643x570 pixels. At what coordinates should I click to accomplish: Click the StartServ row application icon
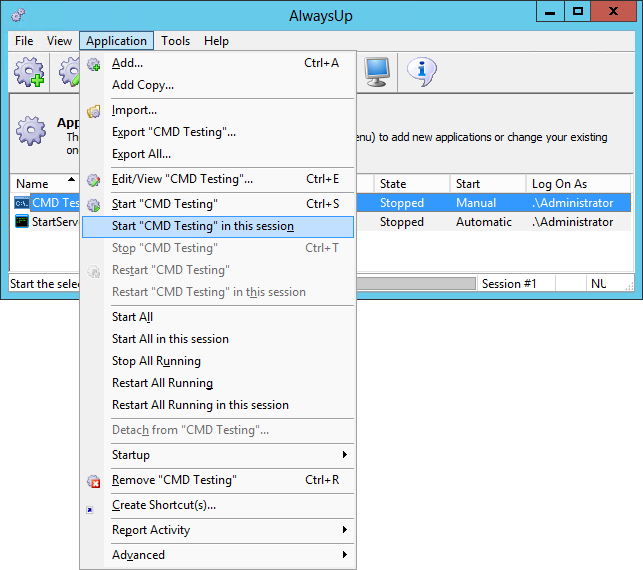pyautogui.click(x=22, y=221)
